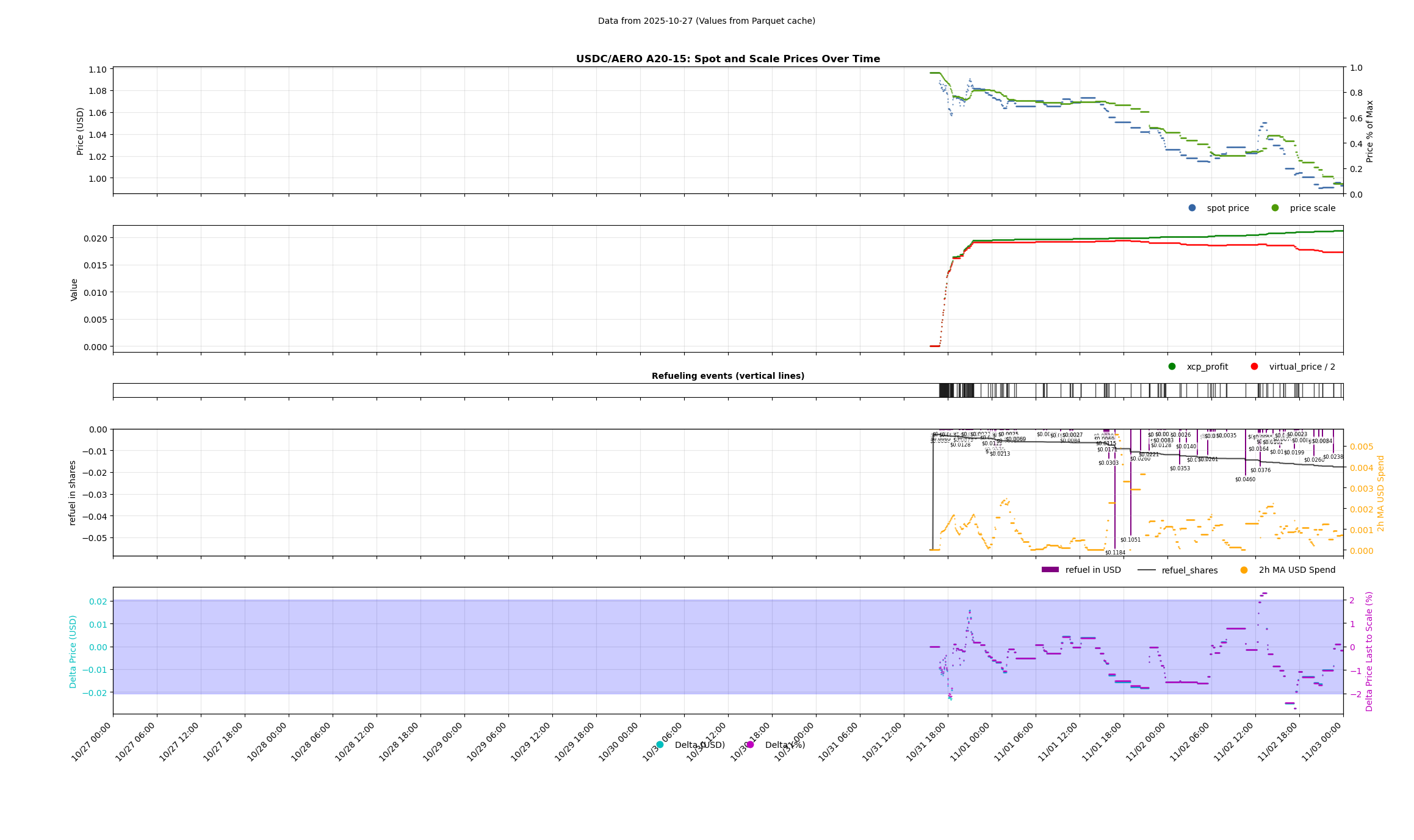This screenshot has height=840, width=1414.
Task: Click the green price scale legend marker
Action: (1275, 208)
